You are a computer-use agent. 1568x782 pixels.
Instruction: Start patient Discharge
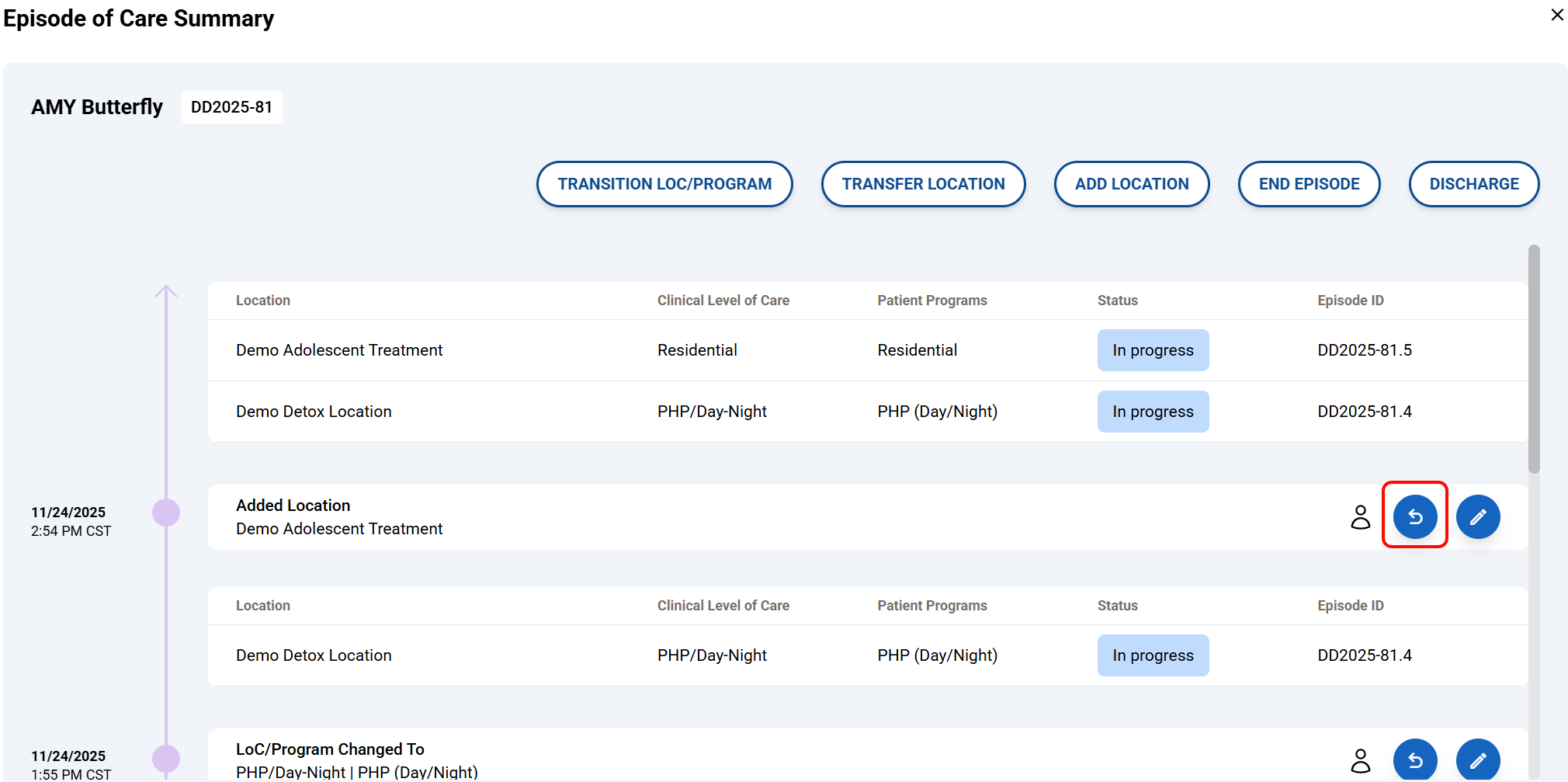[1473, 184]
